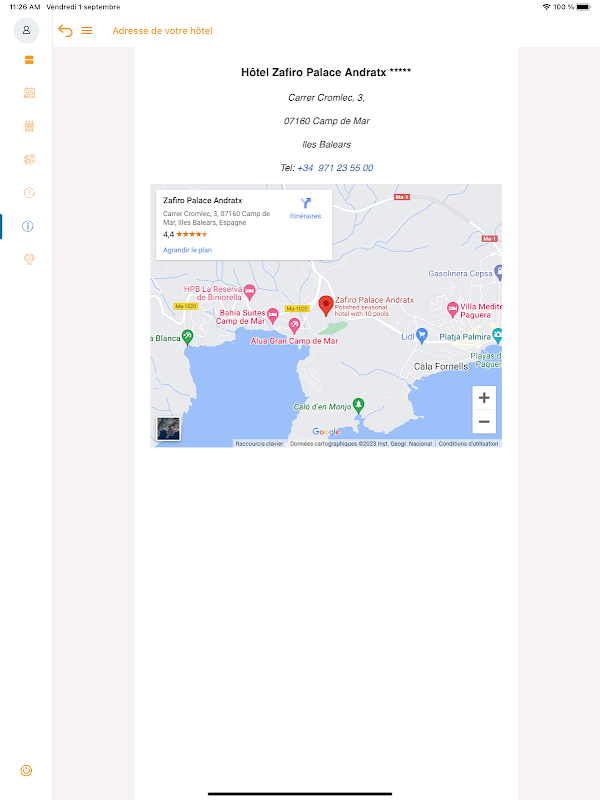Select the blue info icon
The height and width of the screenshot is (800, 600).
coord(28,226)
